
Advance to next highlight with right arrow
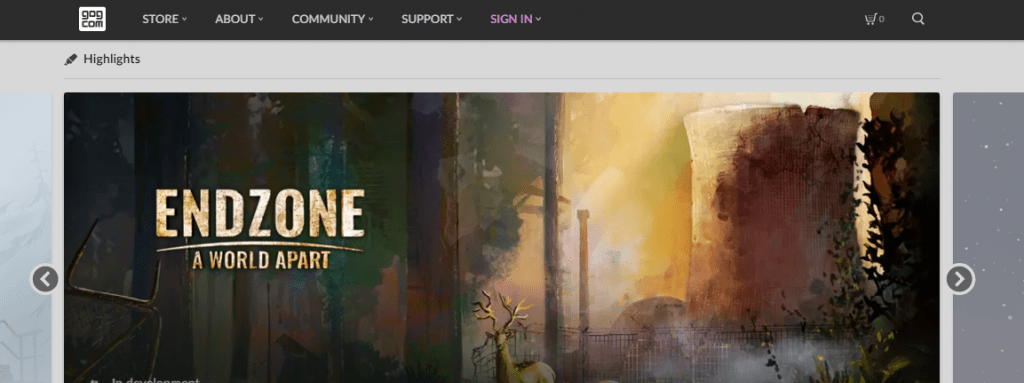(960, 279)
